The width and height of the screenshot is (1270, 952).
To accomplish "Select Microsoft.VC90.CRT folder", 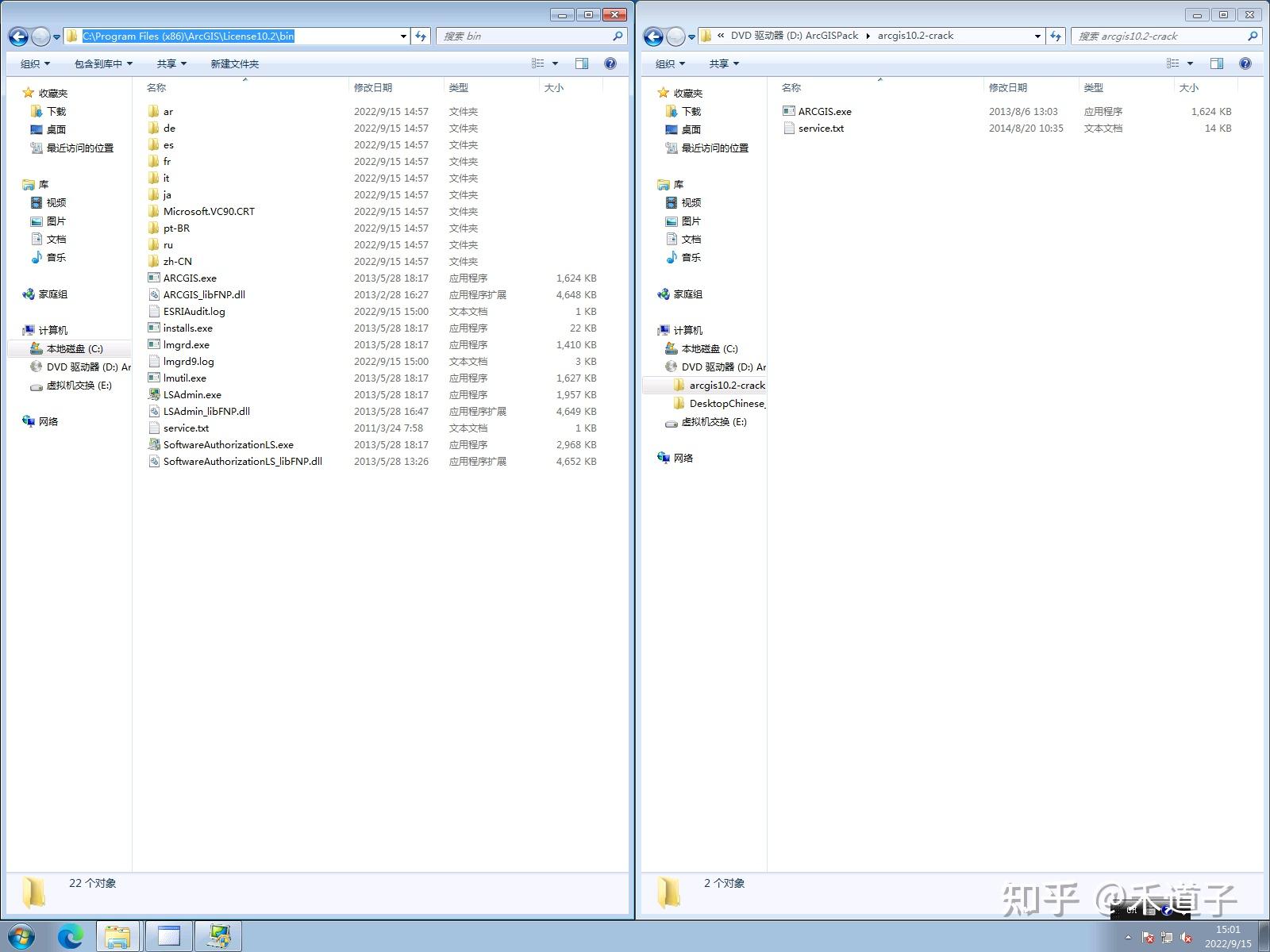I will click(x=209, y=212).
